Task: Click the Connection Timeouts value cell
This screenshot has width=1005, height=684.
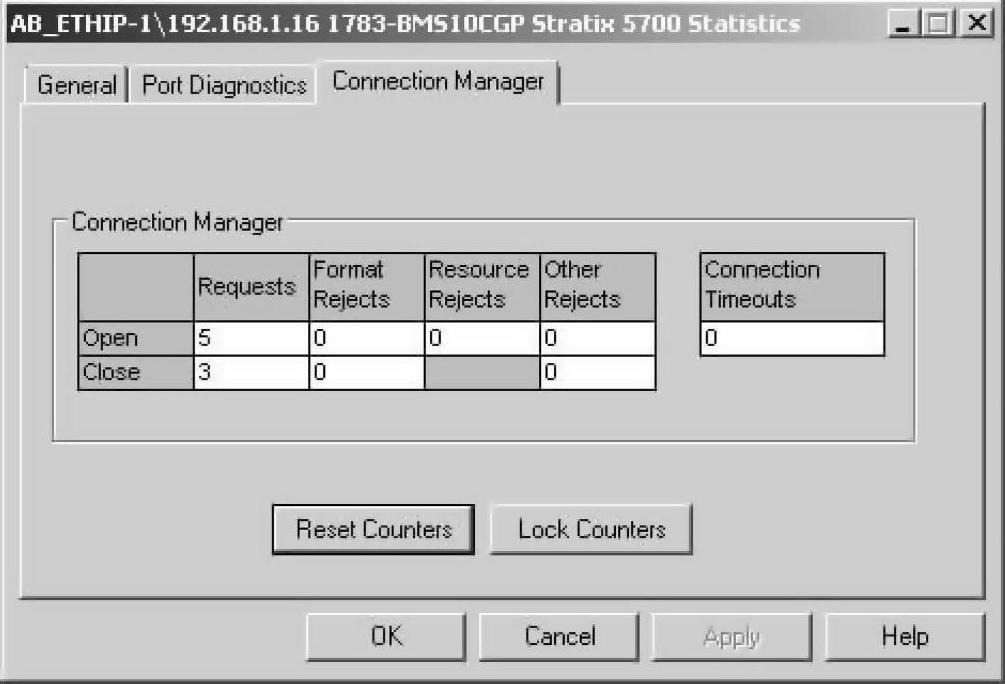Action: (792, 338)
